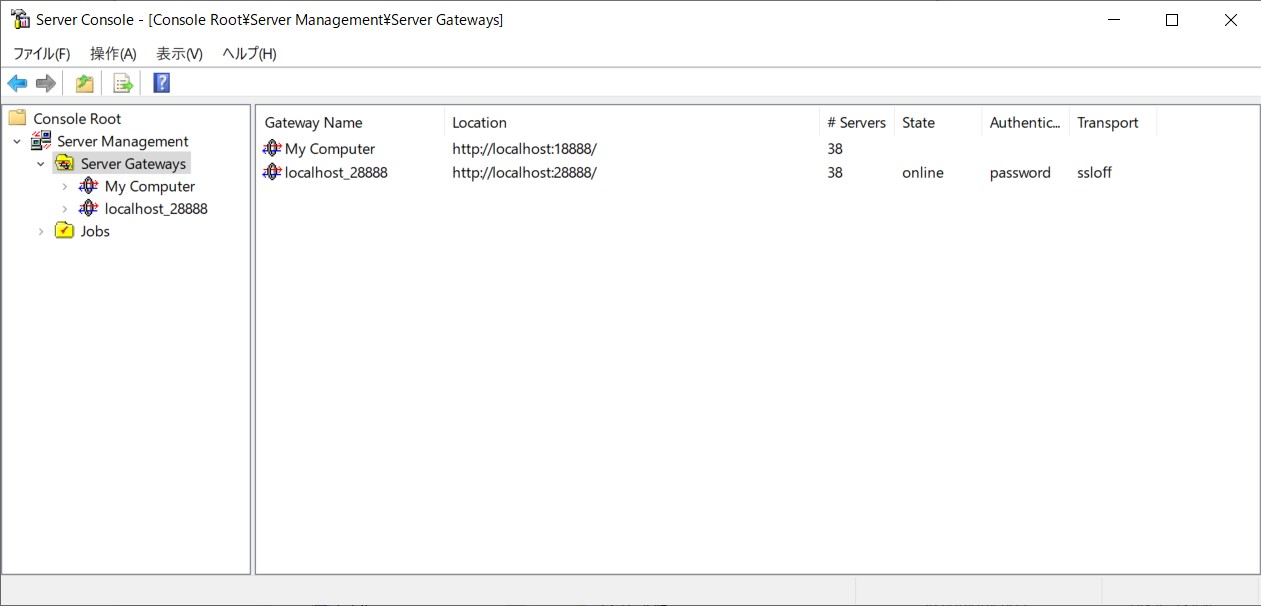Viewport: 1261px width, 606px height.
Task: Open the ヘルプ(H) menu
Action: click(x=249, y=54)
